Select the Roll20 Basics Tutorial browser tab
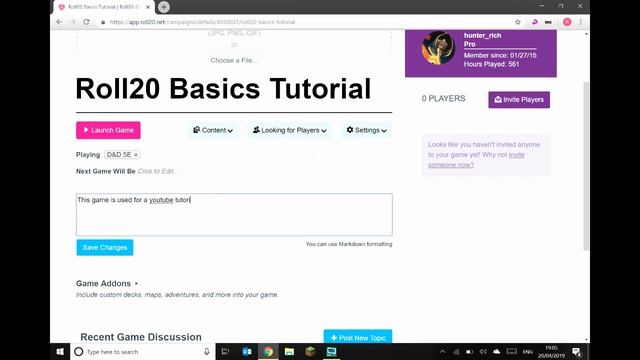Screen dimensions: 640x360 point(104,7)
